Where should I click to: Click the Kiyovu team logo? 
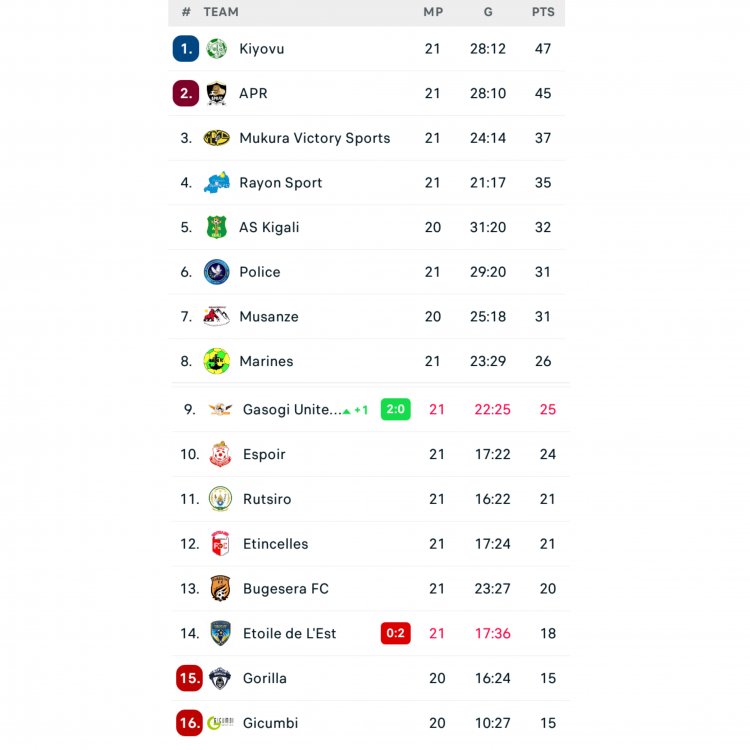click(x=217, y=49)
